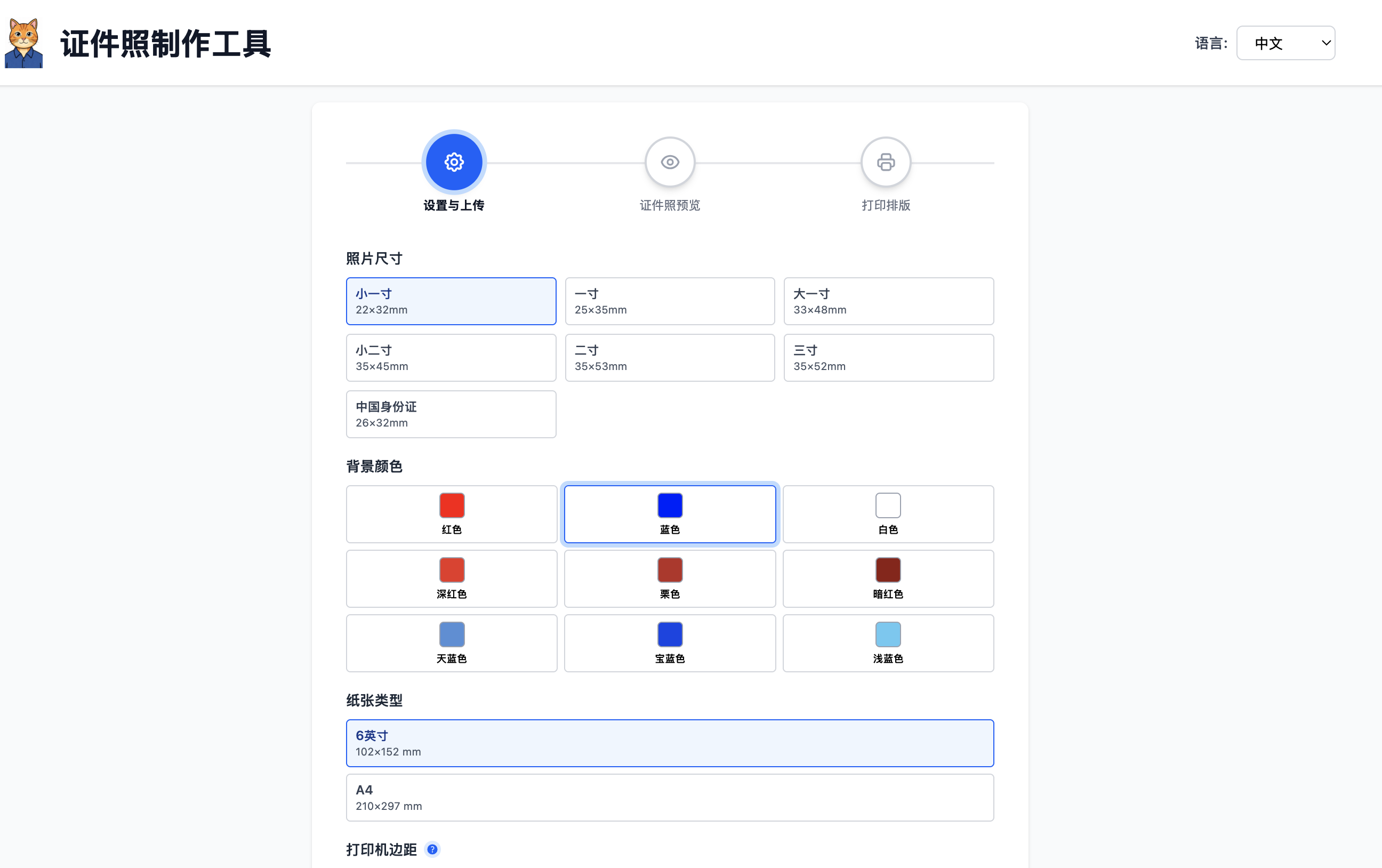Select the 大一寸 33×48mm size
Image resolution: width=1382 pixels, height=868 pixels.
[888, 301]
